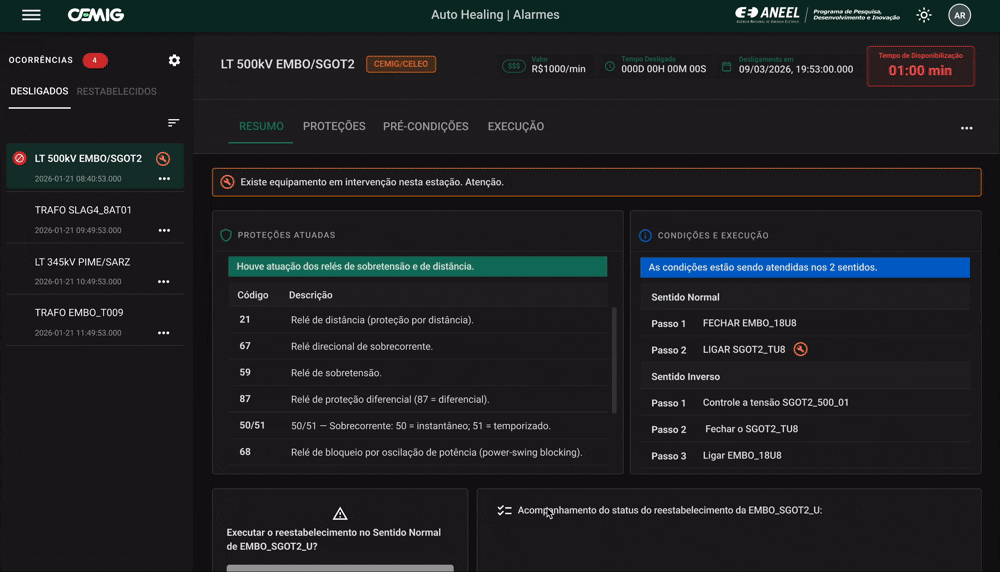Click the CEMIG/CELEO tag
Screen dimensions: 1000x572
pyautogui.click(x=401, y=64)
